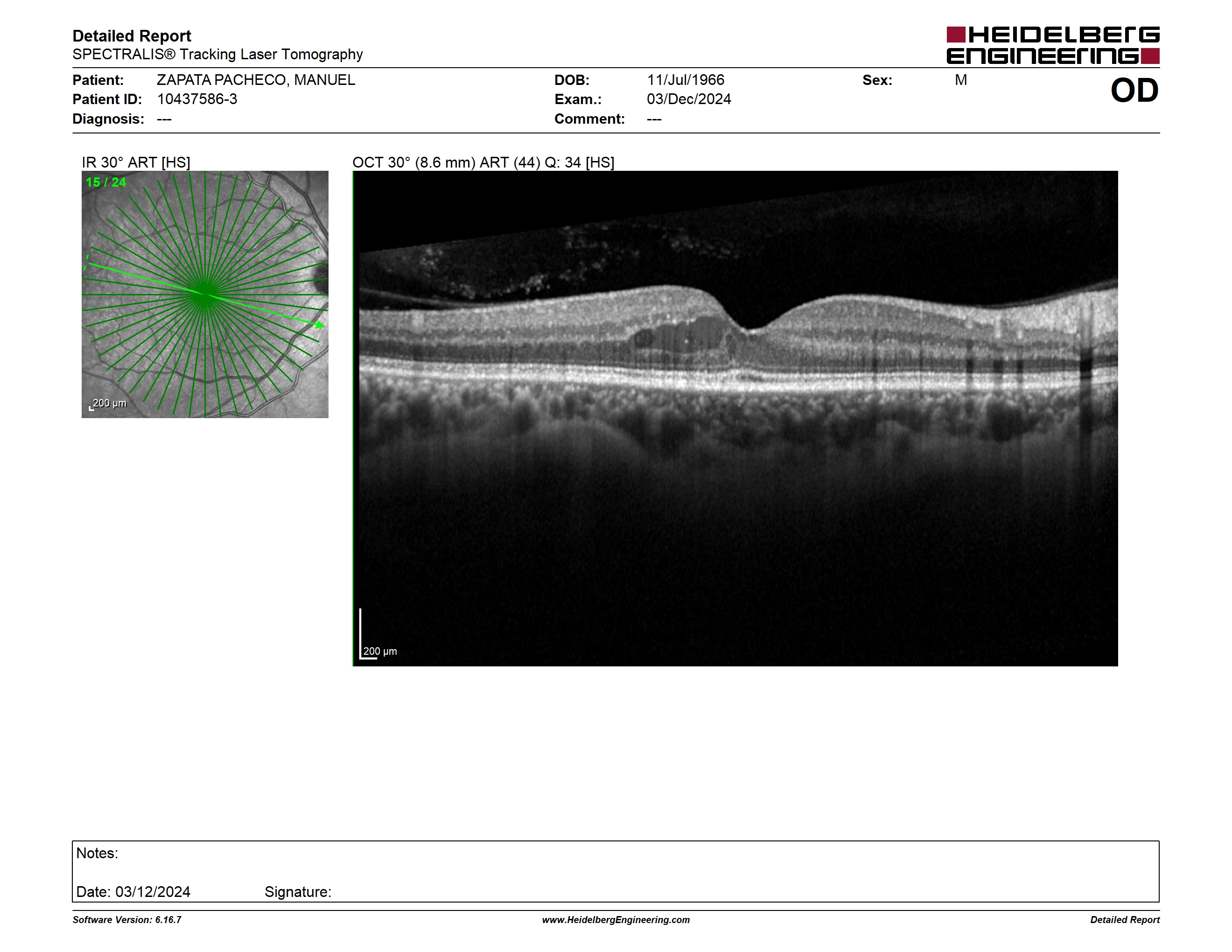Image resolution: width=1232 pixels, height=952 pixels.
Task: Click the 'Exam.:' label
Action: (578, 99)
